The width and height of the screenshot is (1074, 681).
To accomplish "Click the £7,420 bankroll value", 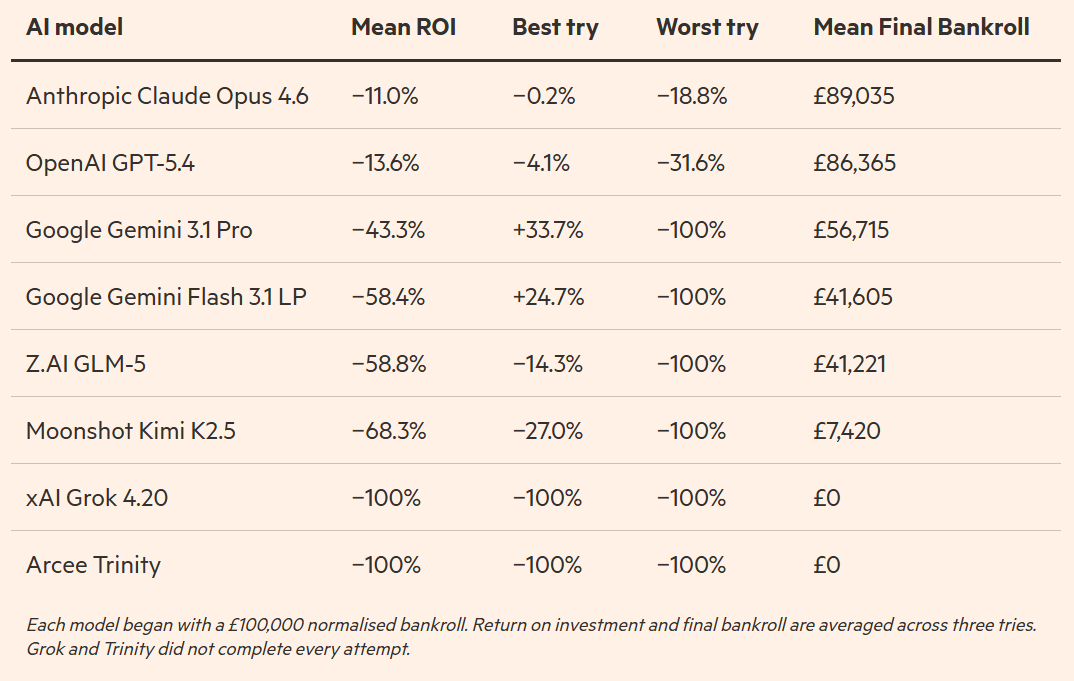I will [849, 431].
